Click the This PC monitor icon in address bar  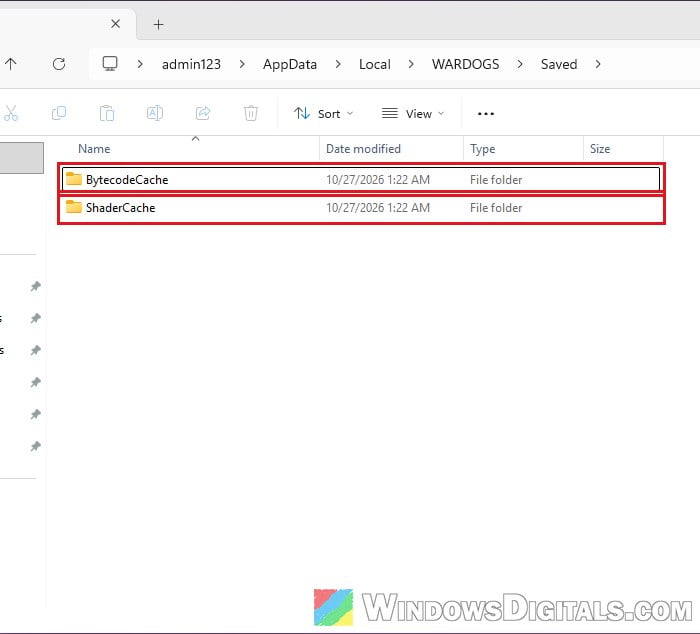pyautogui.click(x=110, y=63)
